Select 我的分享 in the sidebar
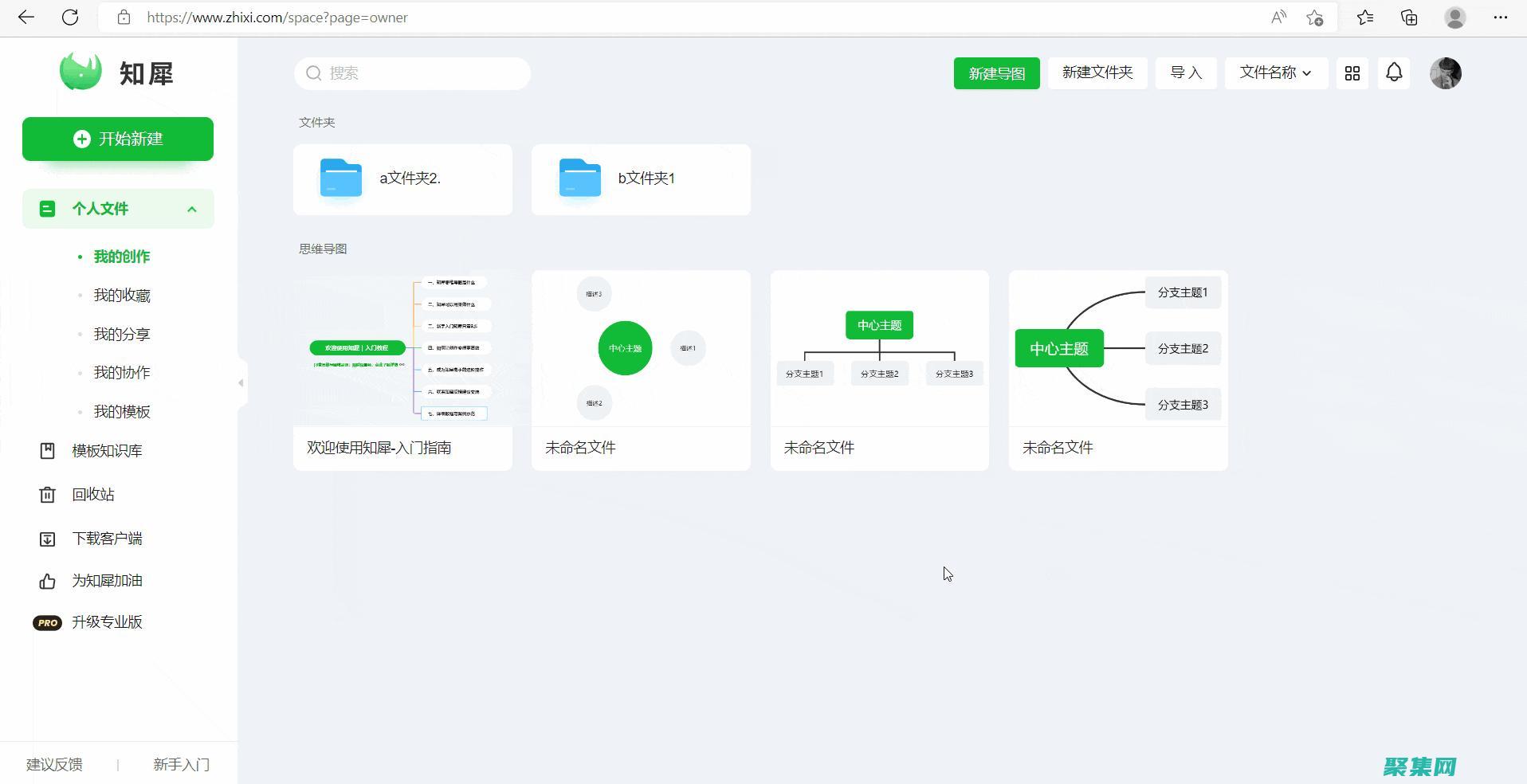This screenshot has height=784, width=1527. (122, 335)
